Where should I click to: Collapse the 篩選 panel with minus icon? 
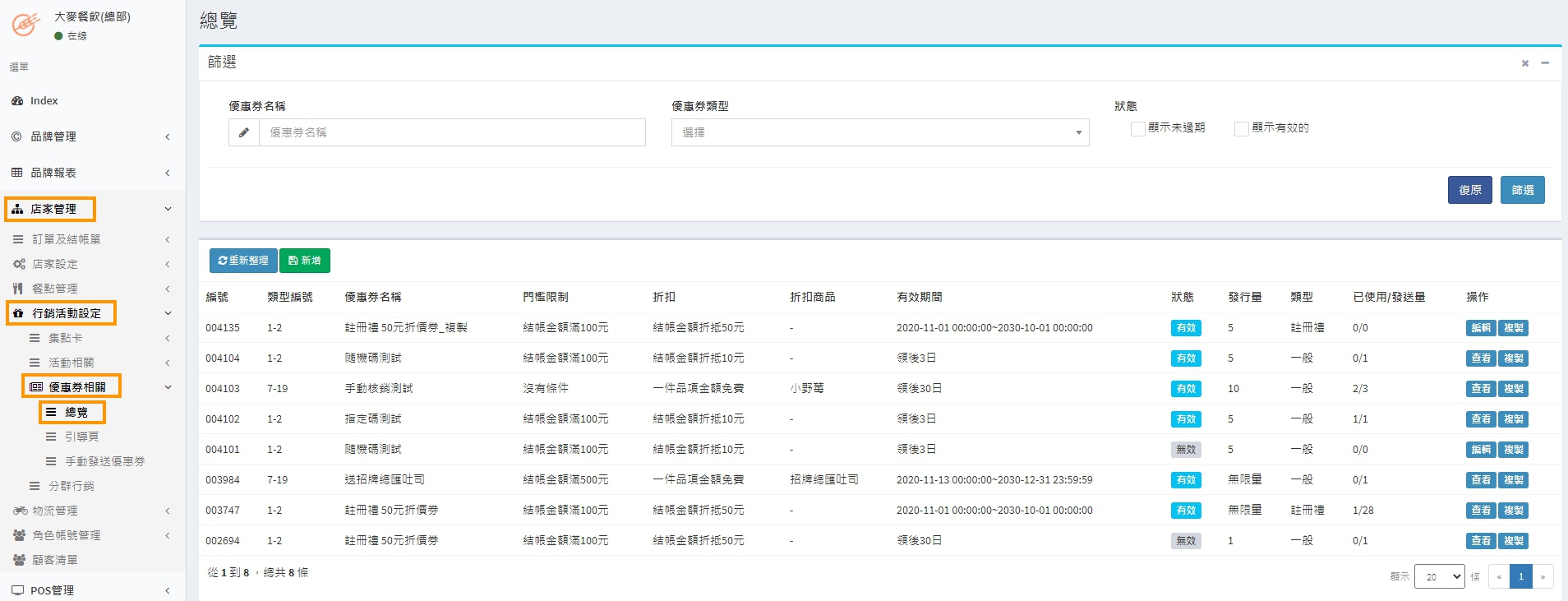(x=1545, y=63)
